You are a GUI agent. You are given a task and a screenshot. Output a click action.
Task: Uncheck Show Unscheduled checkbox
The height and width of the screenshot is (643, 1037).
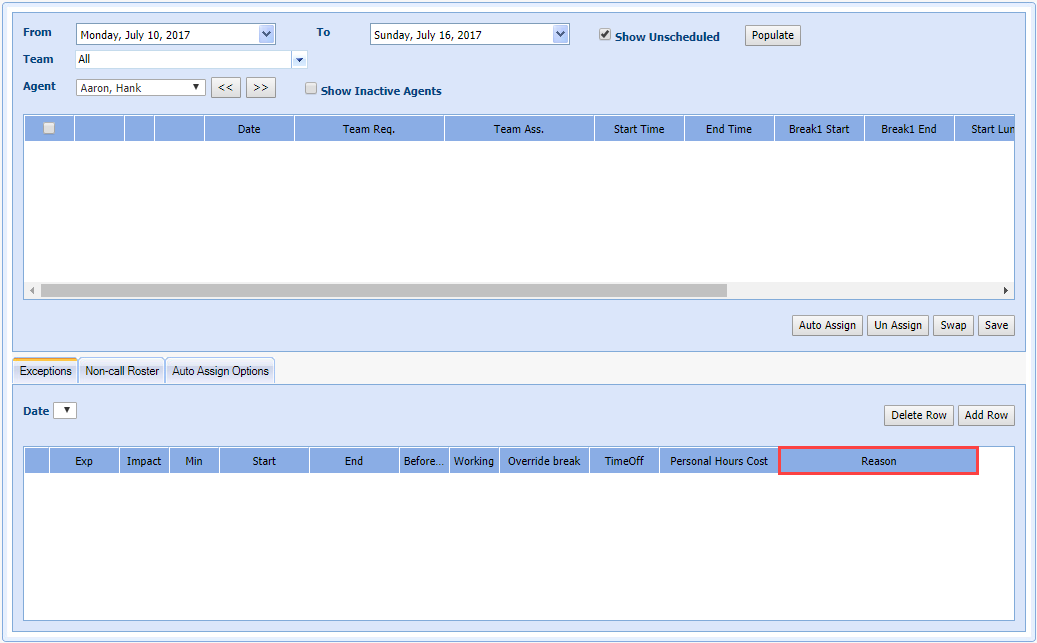tap(605, 35)
